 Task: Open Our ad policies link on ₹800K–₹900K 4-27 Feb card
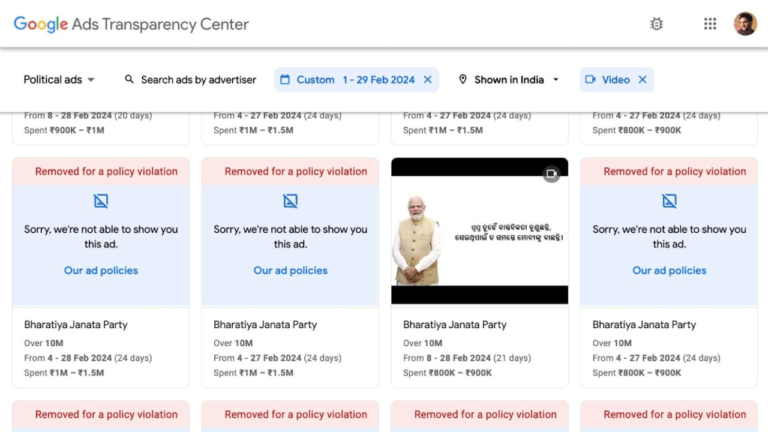(x=669, y=270)
